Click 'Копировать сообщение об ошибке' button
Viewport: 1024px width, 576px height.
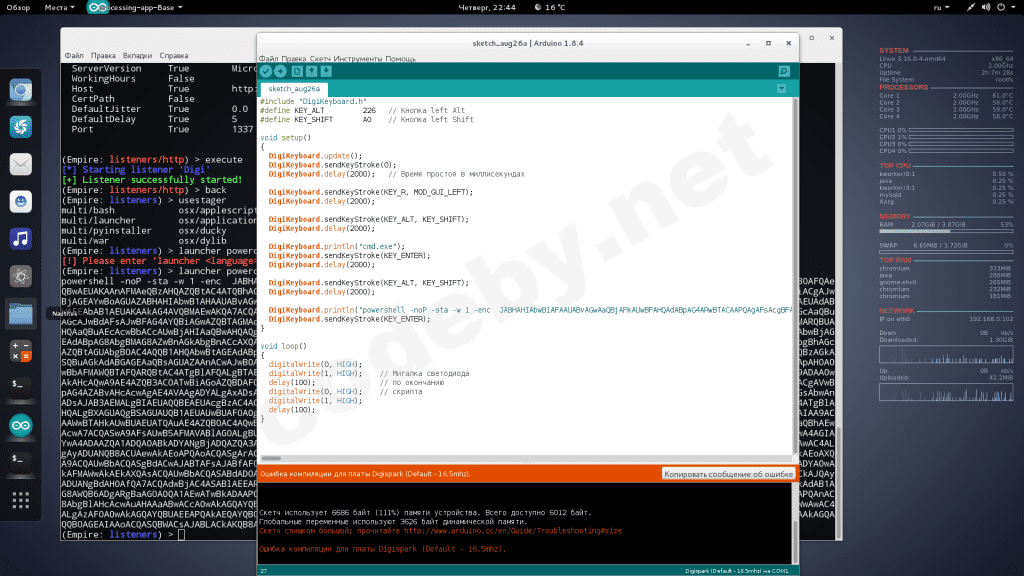728,473
